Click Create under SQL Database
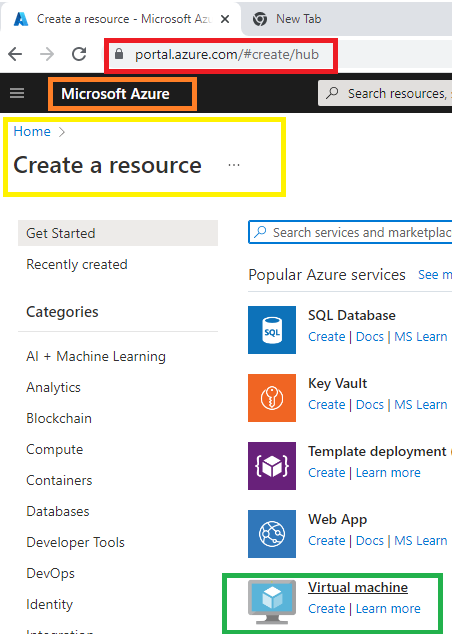 click(327, 336)
